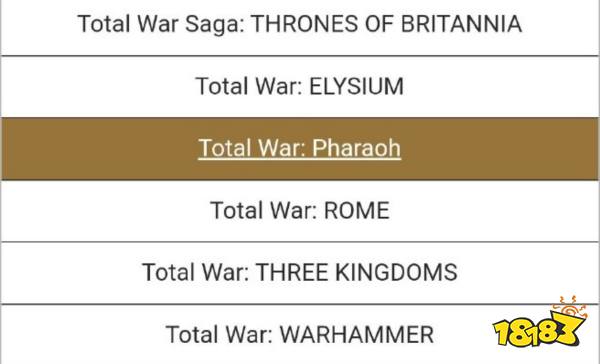Select Total War: ROME entry
The width and height of the screenshot is (600, 364).
(x=300, y=211)
